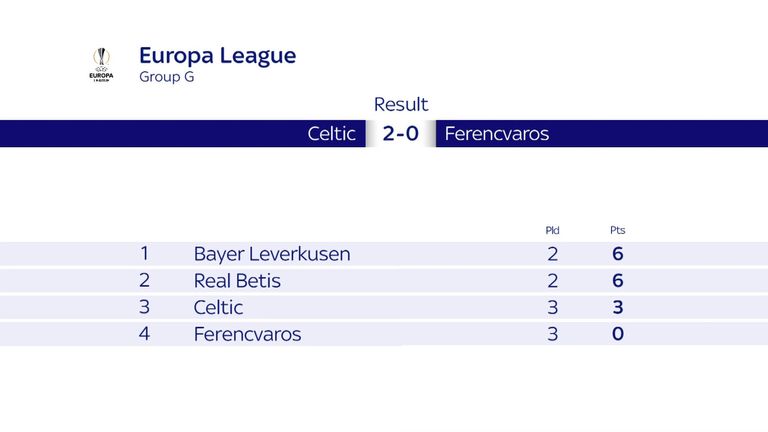Click position number 1 in the table
Screen dimensions: 768x432
pos(144,254)
